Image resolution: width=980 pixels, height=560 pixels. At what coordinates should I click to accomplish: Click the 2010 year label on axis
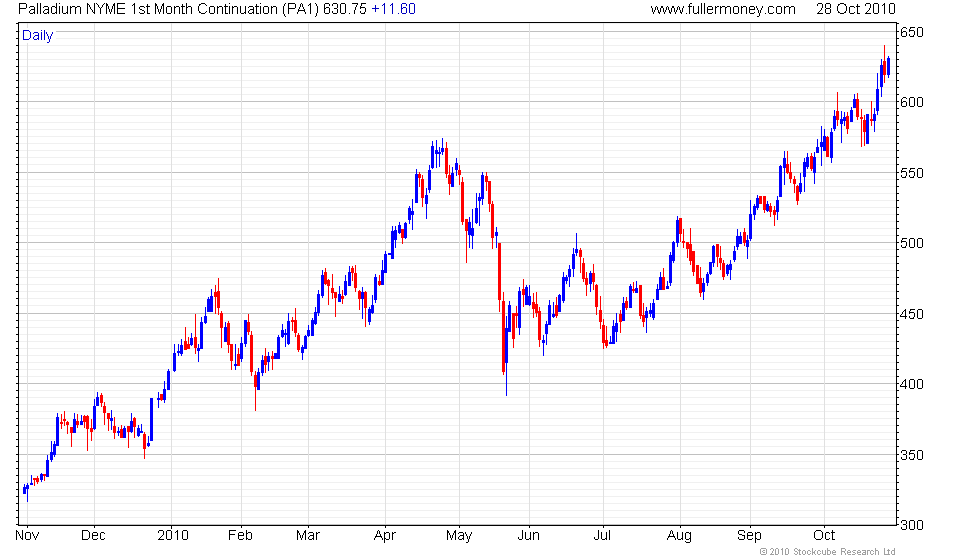(173, 536)
